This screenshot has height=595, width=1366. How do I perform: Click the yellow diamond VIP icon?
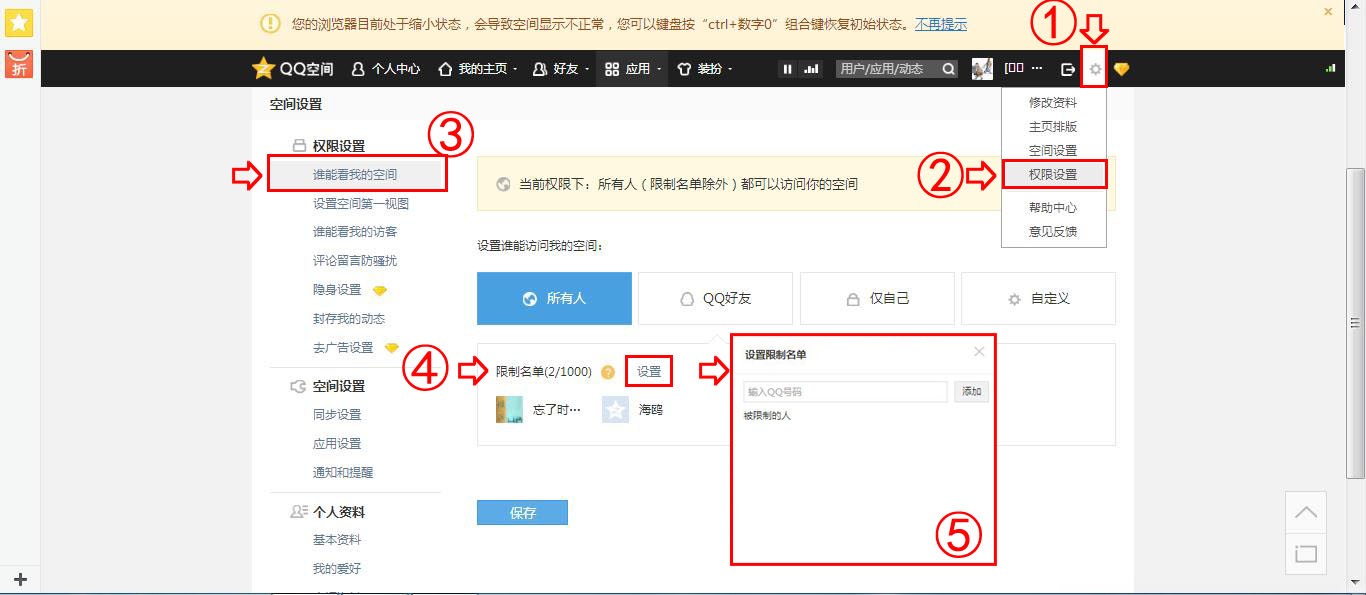click(x=1122, y=69)
